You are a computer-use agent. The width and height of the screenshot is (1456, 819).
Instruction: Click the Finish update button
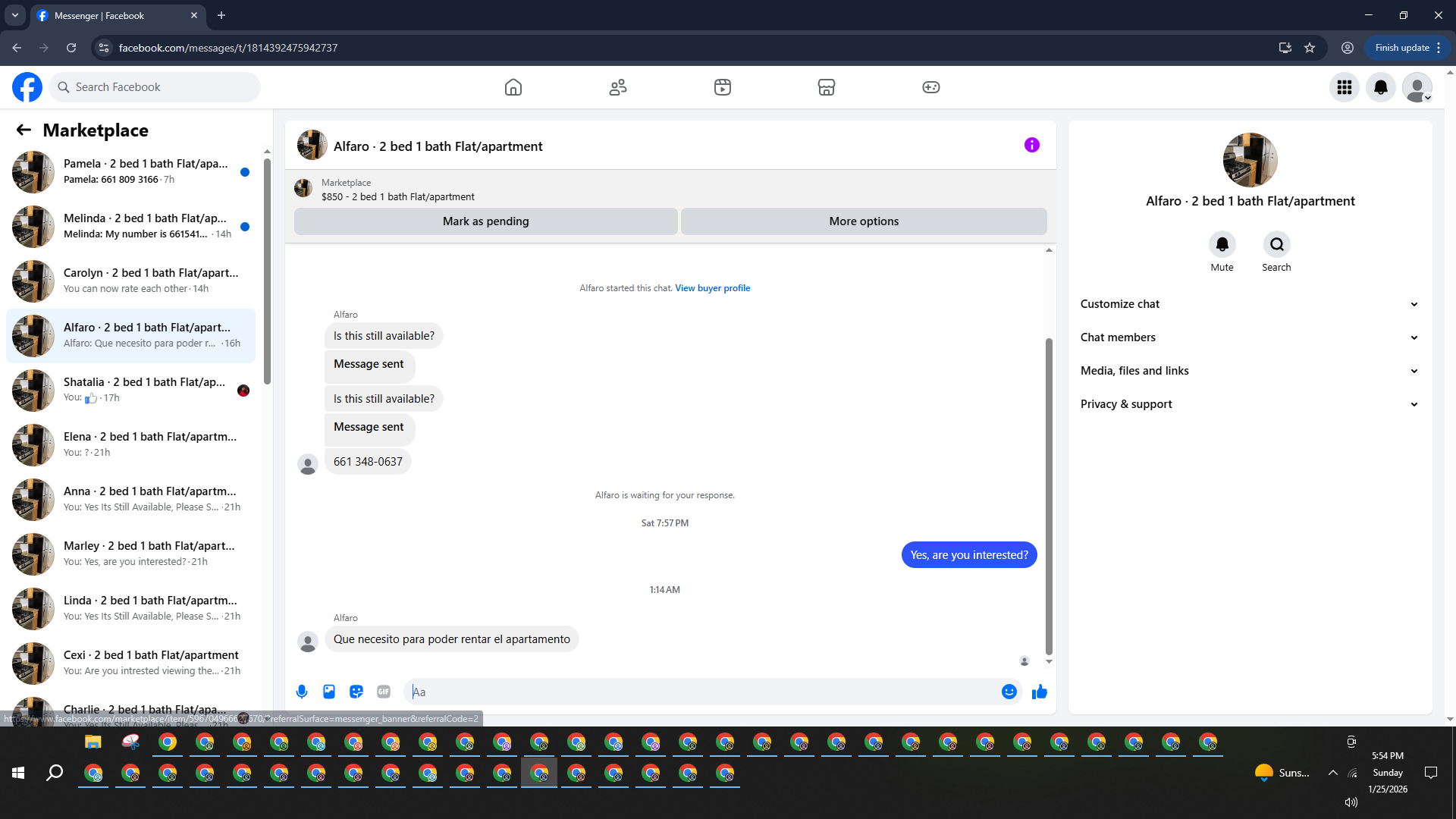(x=1407, y=48)
